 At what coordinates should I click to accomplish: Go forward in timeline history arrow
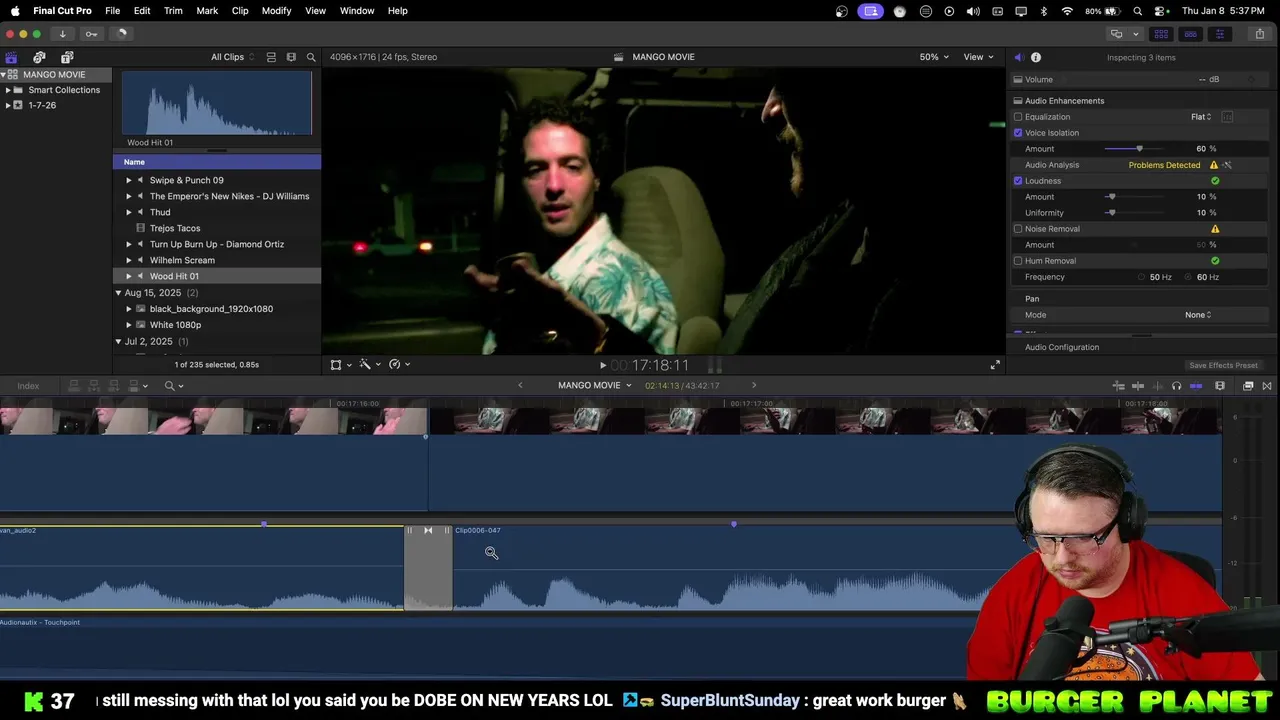754,385
